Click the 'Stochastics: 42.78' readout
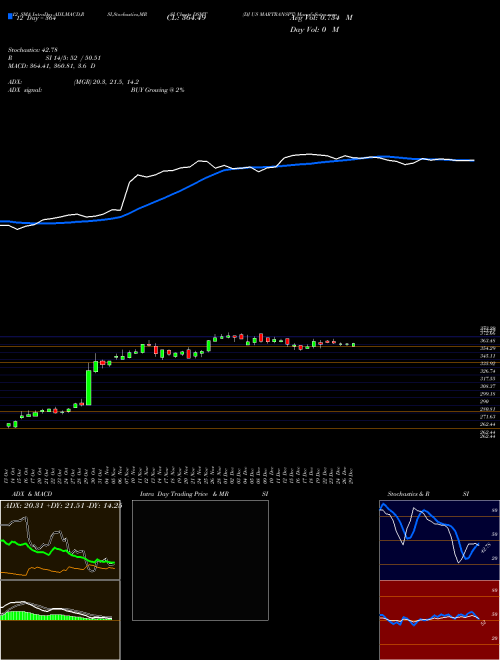500x660 pixels. [32, 50]
